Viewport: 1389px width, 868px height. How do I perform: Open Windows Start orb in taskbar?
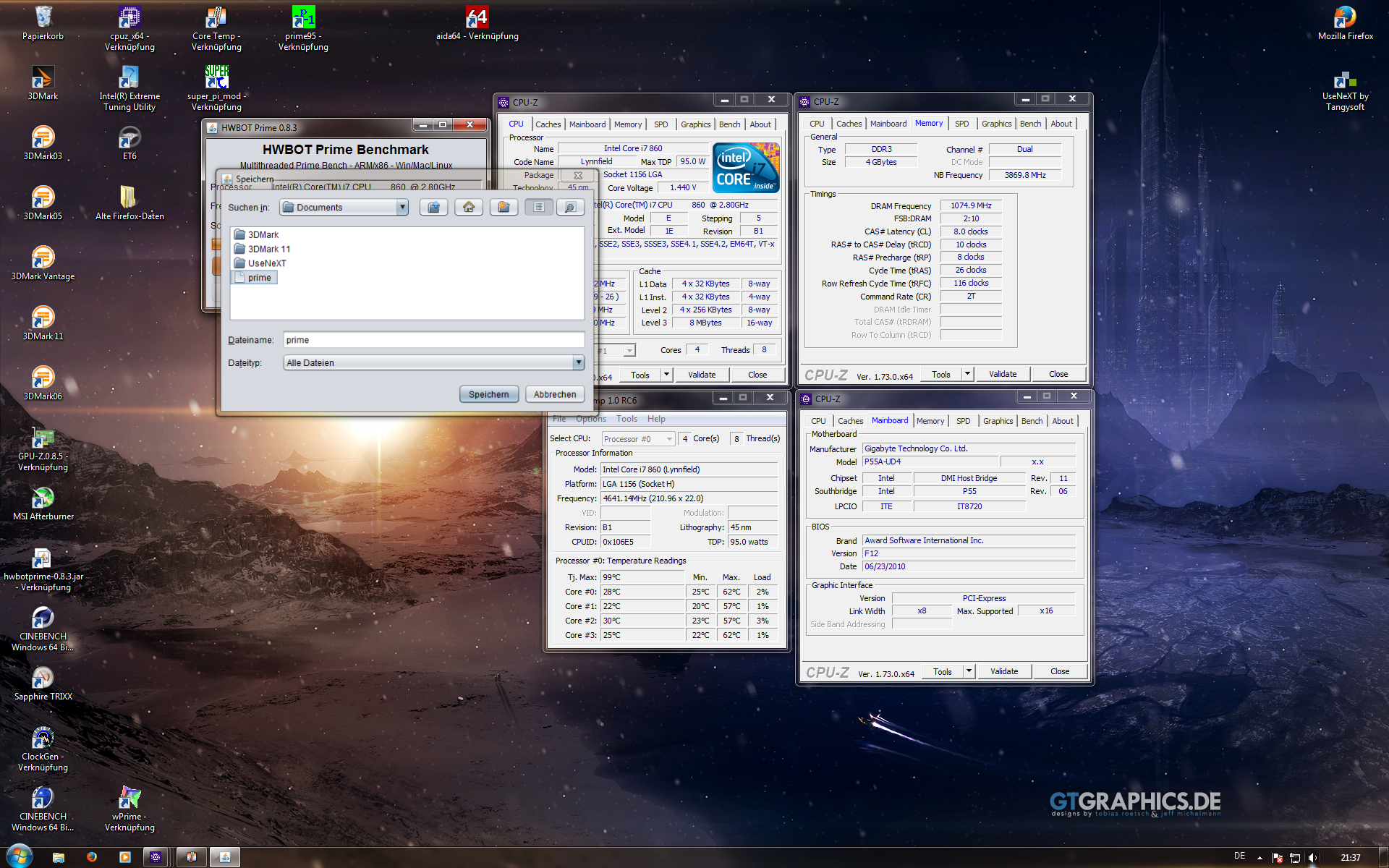20,857
